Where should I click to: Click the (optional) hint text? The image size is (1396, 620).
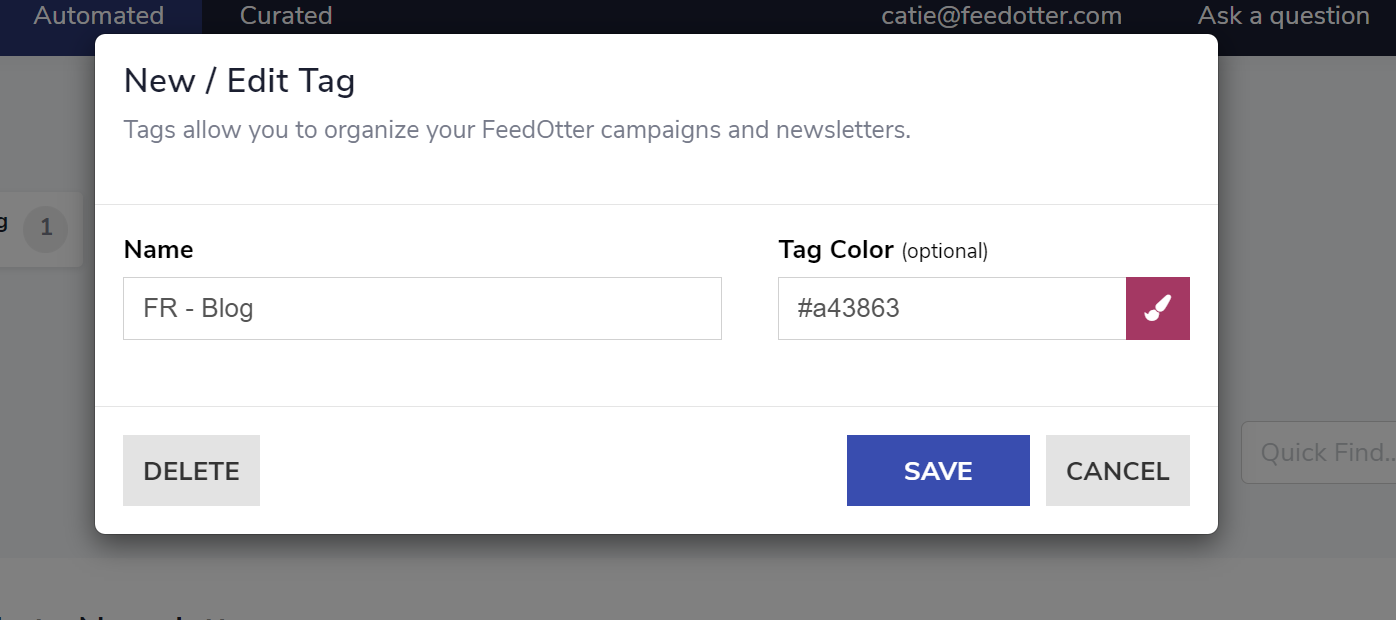pyautogui.click(x=945, y=251)
